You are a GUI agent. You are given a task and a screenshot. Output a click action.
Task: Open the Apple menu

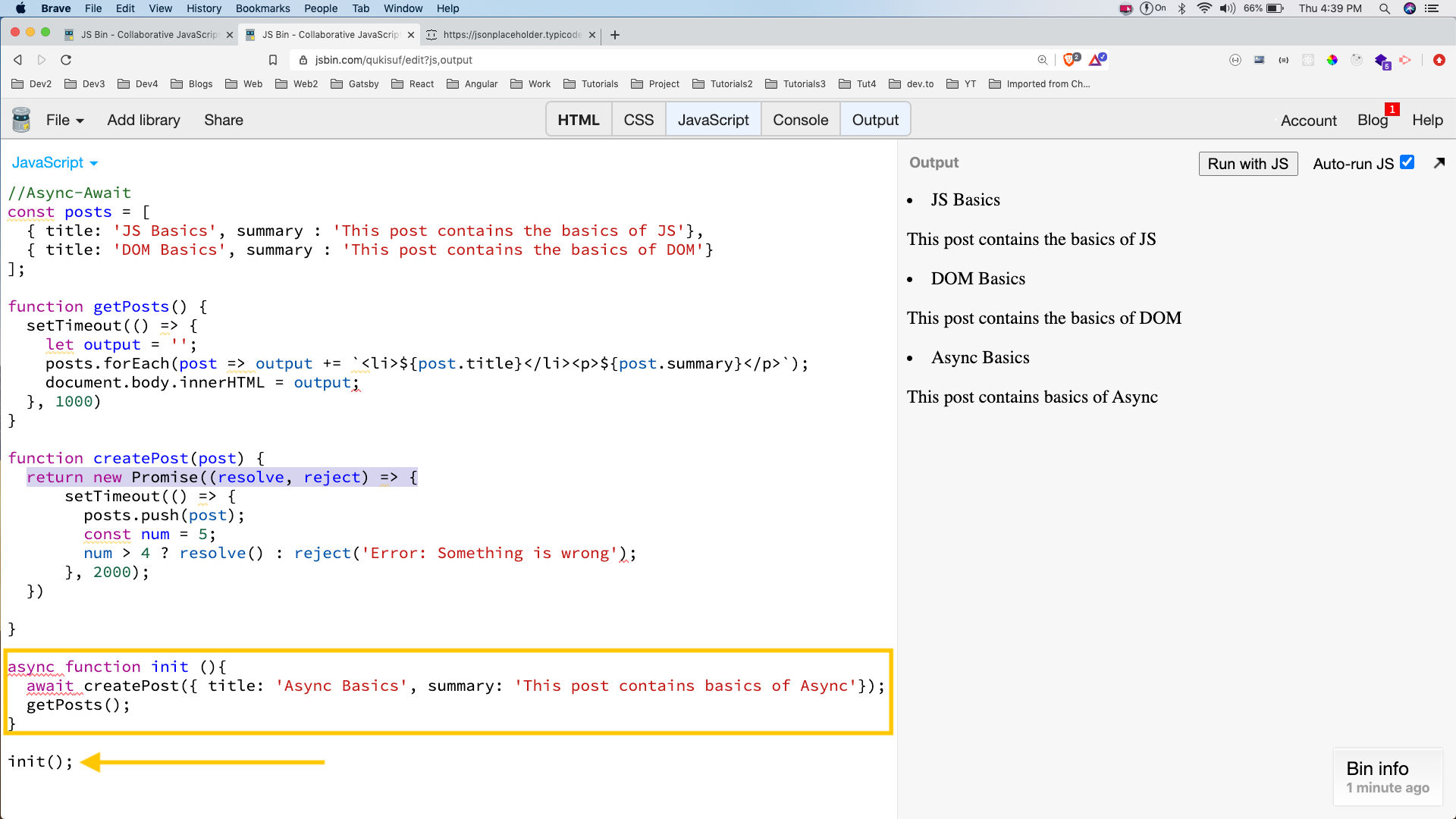pyautogui.click(x=20, y=8)
